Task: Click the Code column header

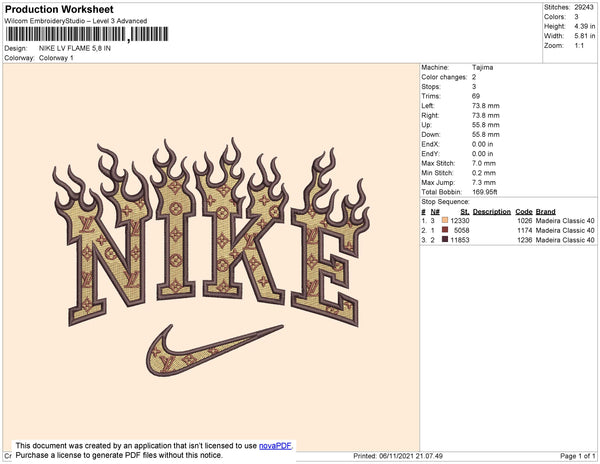Action: pos(524,212)
